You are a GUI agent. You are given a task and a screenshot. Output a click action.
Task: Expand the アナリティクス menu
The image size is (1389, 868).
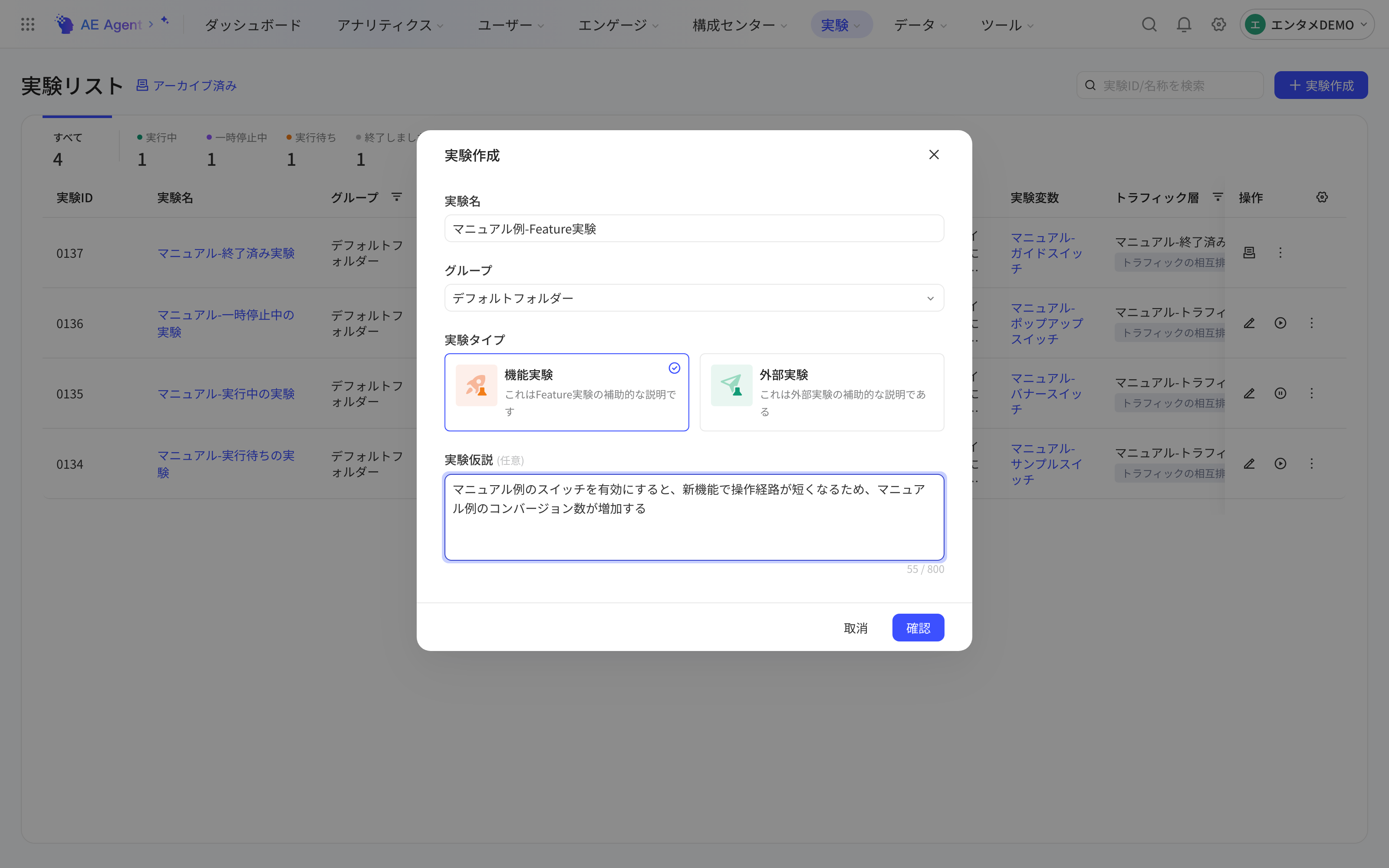tap(390, 25)
